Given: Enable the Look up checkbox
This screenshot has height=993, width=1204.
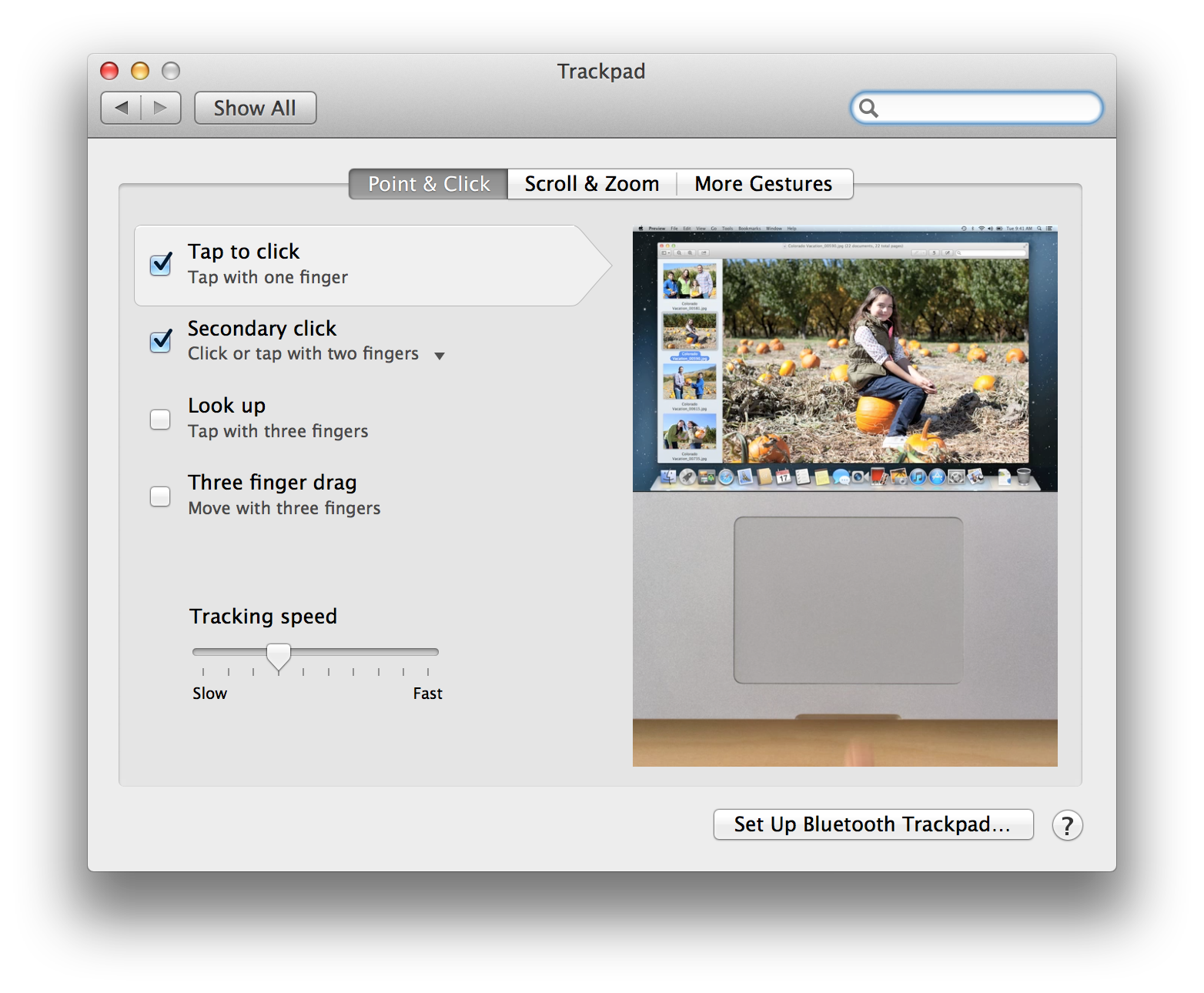Looking at the screenshot, I should [160, 420].
